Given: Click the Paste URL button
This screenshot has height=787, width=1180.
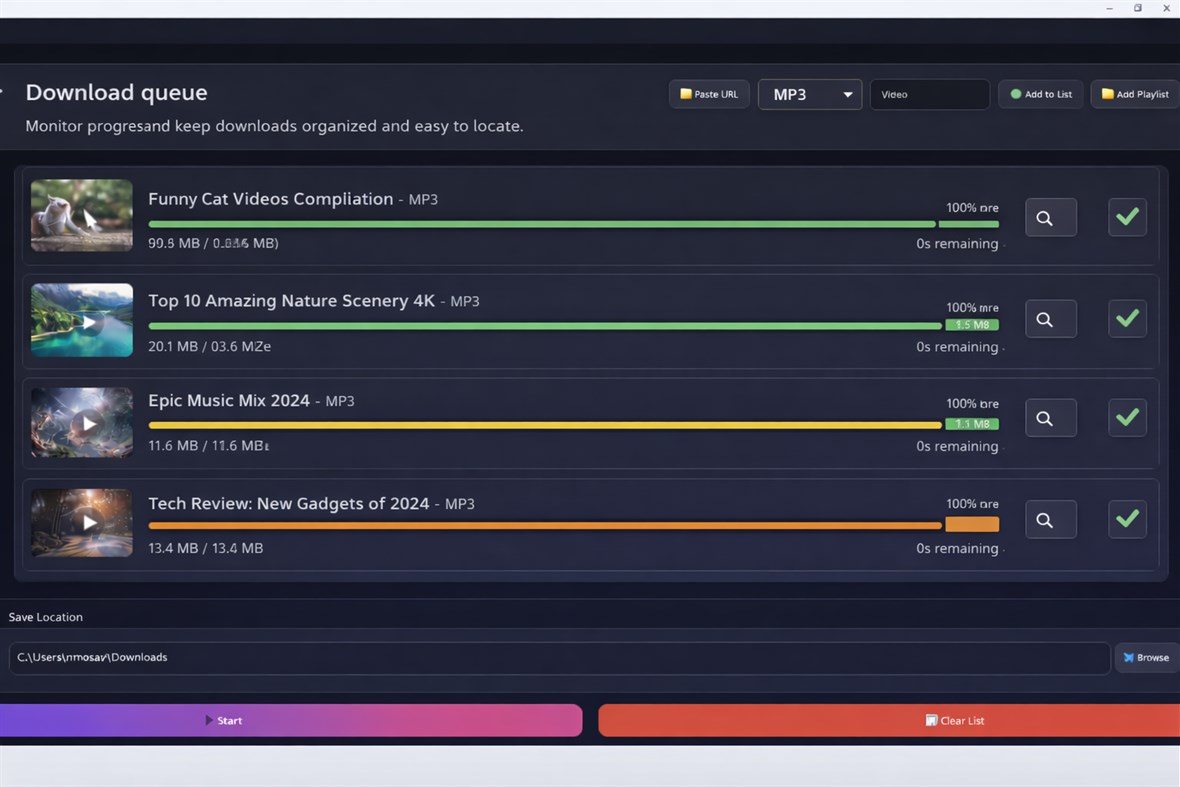Looking at the screenshot, I should pyautogui.click(x=709, y=95).
